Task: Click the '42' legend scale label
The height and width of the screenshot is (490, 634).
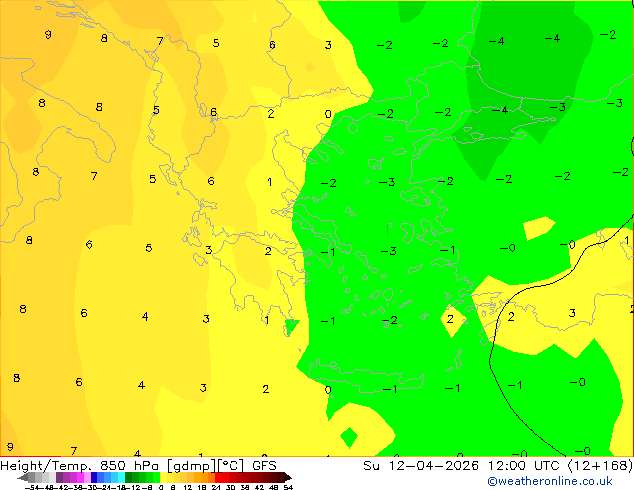Action: pyautogui.click(x=260, y=487)
